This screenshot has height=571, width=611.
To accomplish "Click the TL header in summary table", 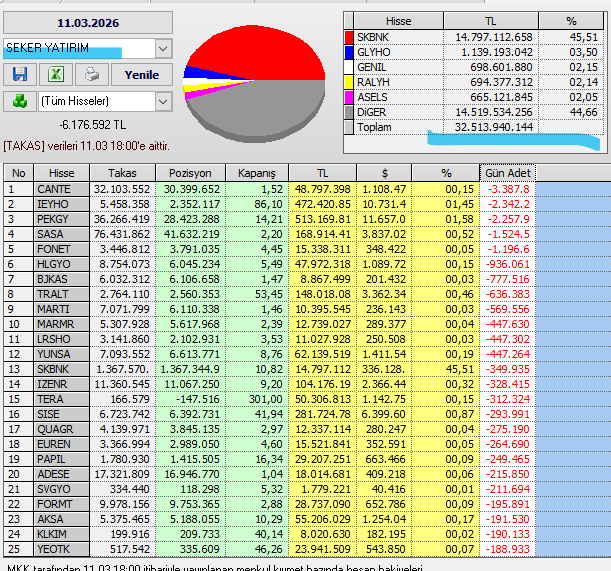I will click(491, 21).
